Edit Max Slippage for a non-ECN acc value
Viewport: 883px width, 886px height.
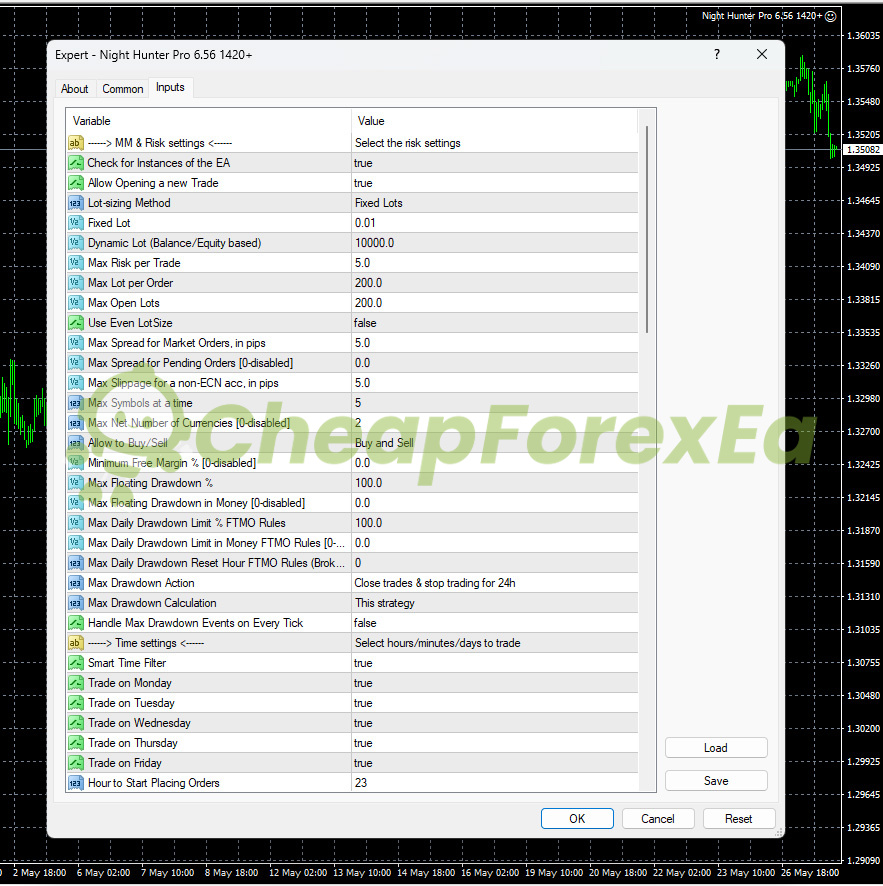[494, 383]
